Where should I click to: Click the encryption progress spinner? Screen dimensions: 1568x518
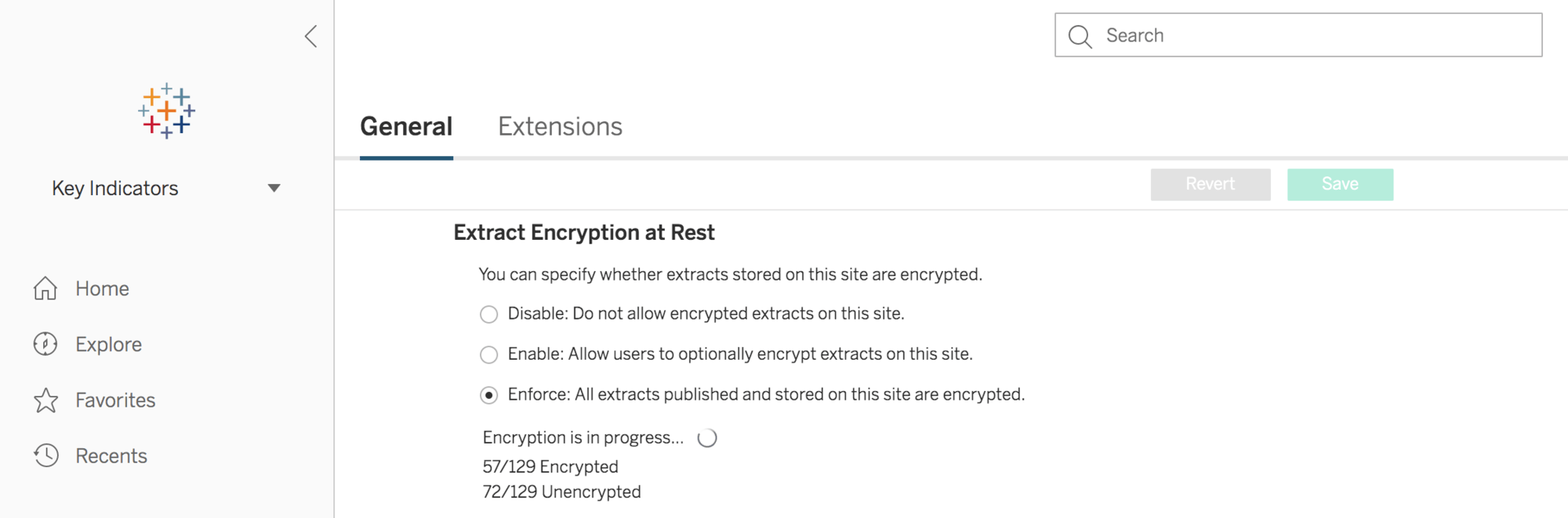[707, 438]
